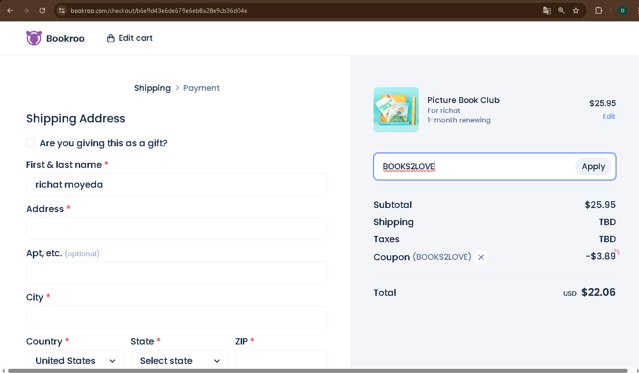This screenshot has height=373, width=639.
Task: Click into the Address input field
Action: (177, 229)
